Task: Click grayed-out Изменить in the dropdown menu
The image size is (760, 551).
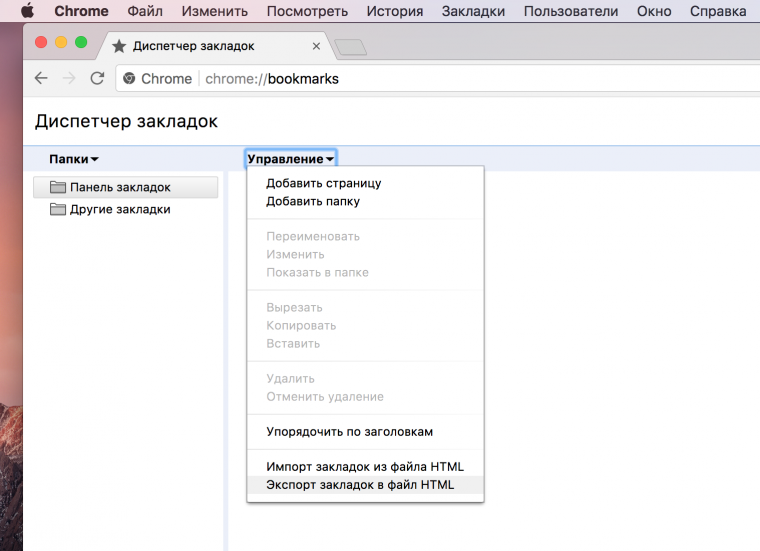Action: (x=365, y=254)
